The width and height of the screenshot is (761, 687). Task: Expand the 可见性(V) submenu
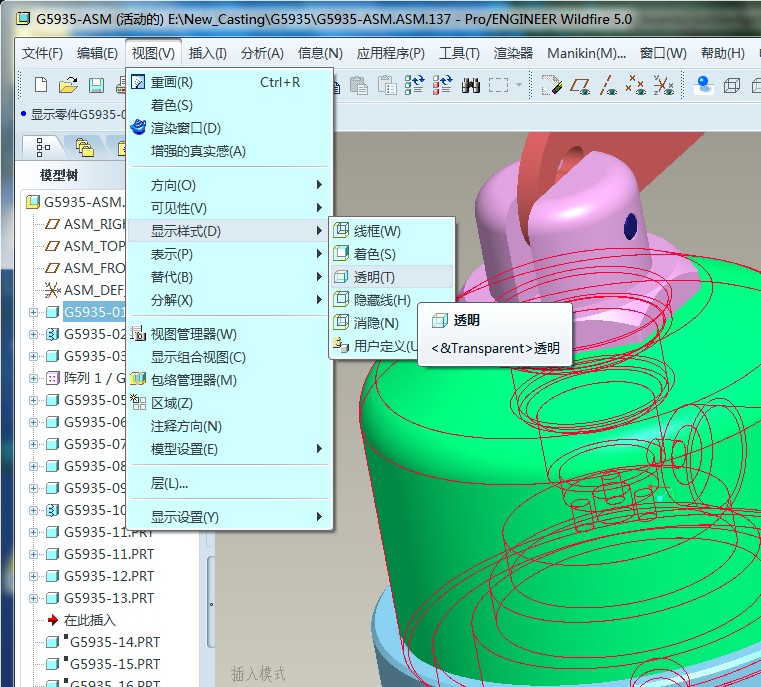pyautogui.click(x=229, y=208)
